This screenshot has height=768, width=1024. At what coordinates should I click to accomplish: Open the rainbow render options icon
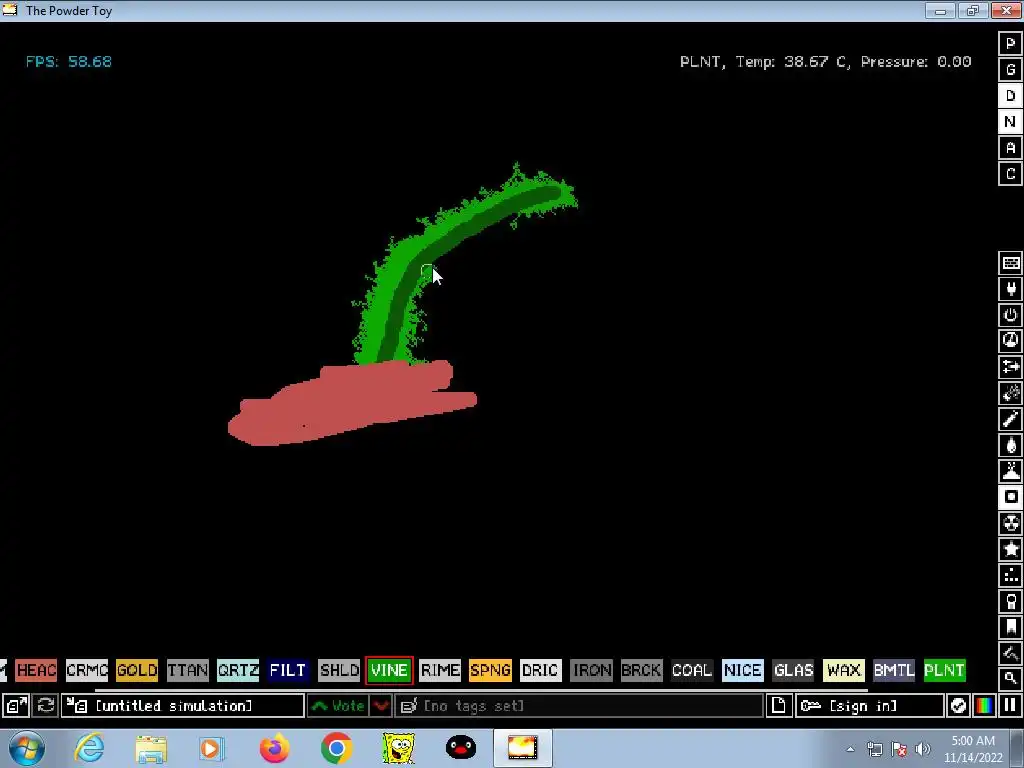tap(984, 705)
